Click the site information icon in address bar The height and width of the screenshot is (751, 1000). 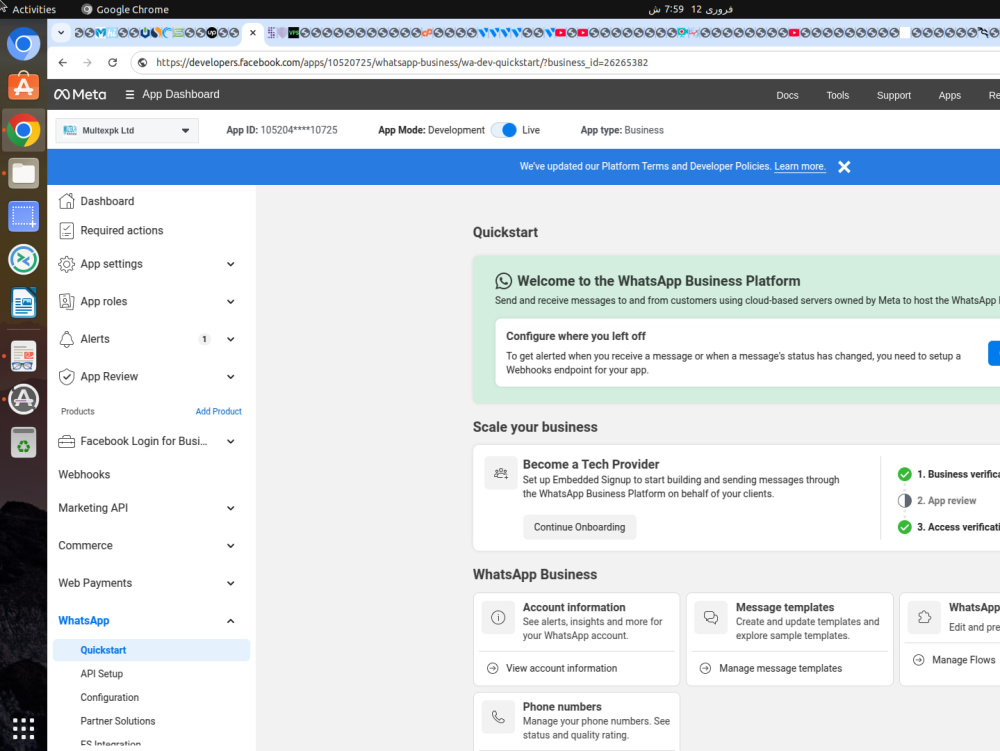coord(143,62)
